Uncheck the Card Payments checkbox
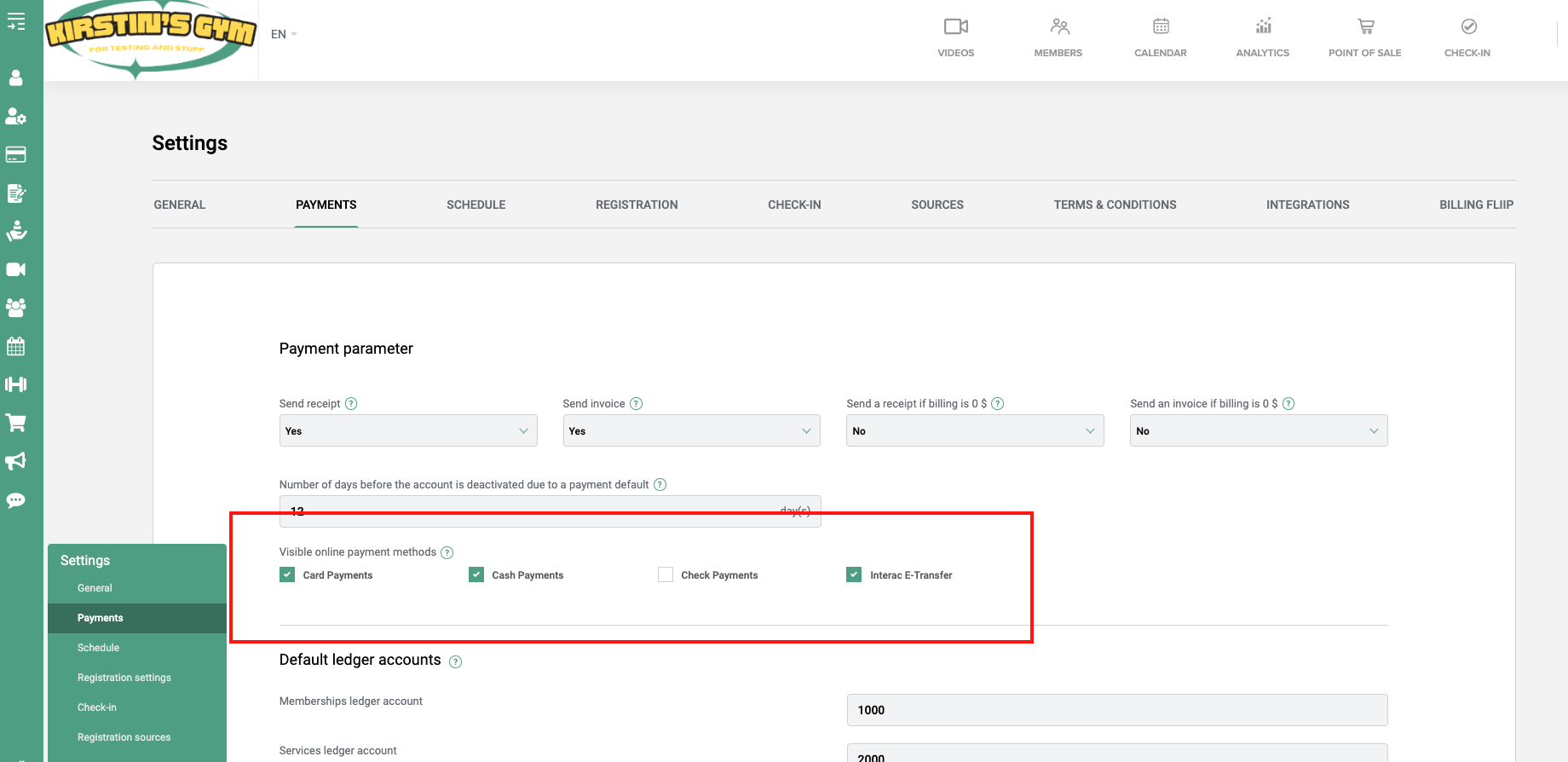The width and height of the screenshot is (1568, 762). 287,574
